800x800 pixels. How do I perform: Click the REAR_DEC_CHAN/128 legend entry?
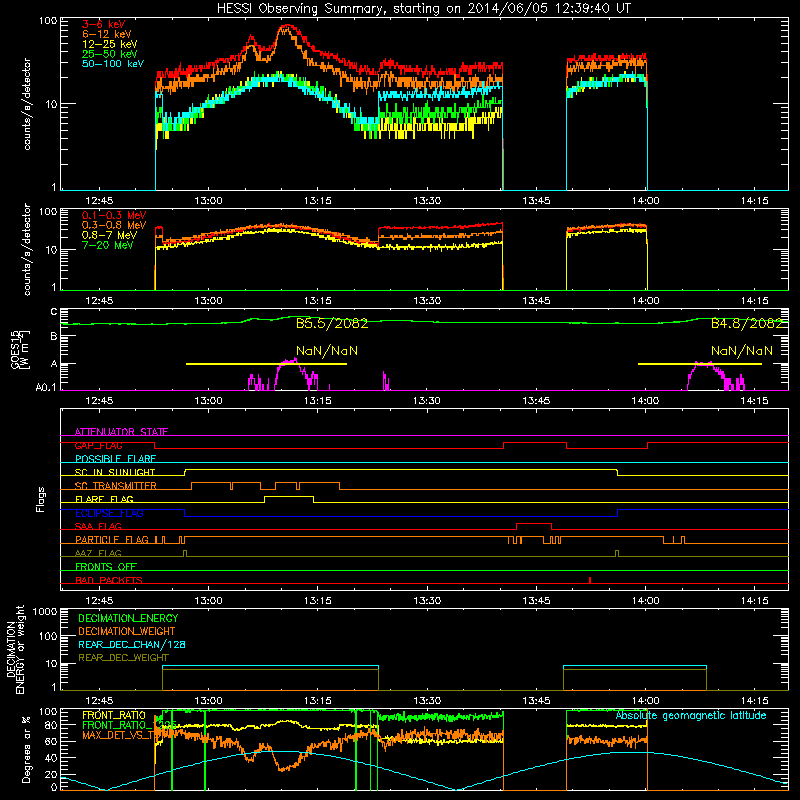coord(132,645)
